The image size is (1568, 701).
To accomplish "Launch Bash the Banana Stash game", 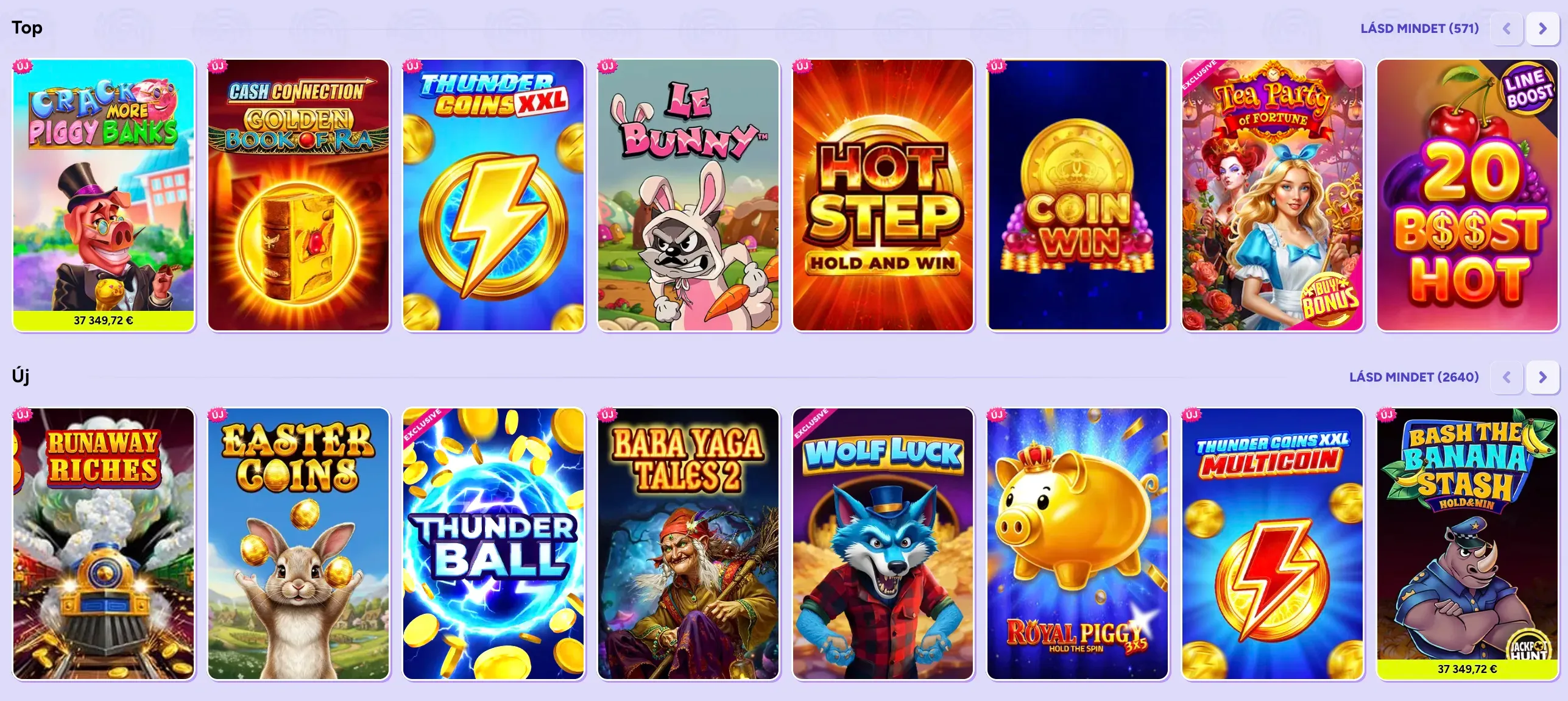I will [x=1467, y=544].
